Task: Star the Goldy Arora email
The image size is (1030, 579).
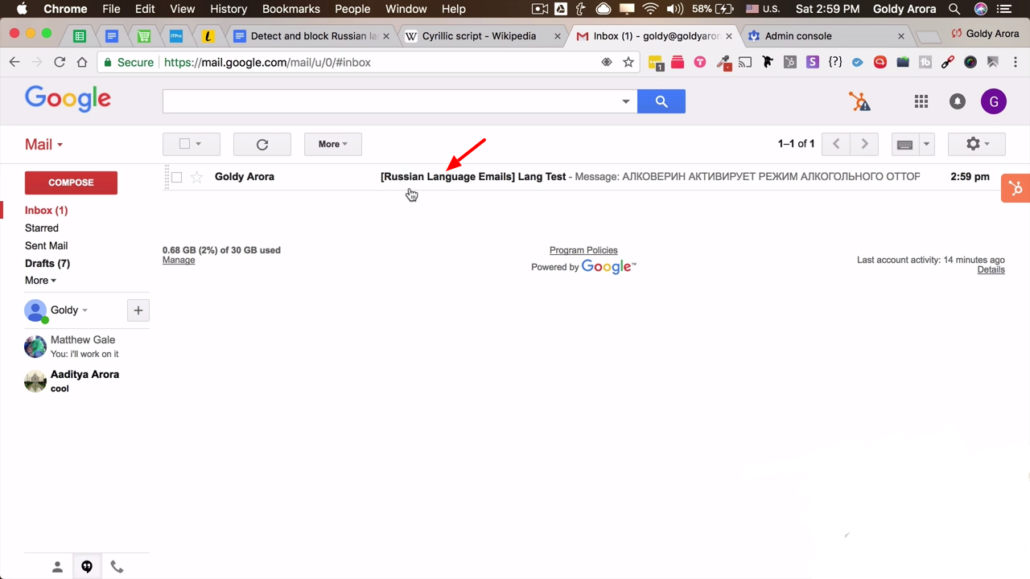Action: coord(196,177)
